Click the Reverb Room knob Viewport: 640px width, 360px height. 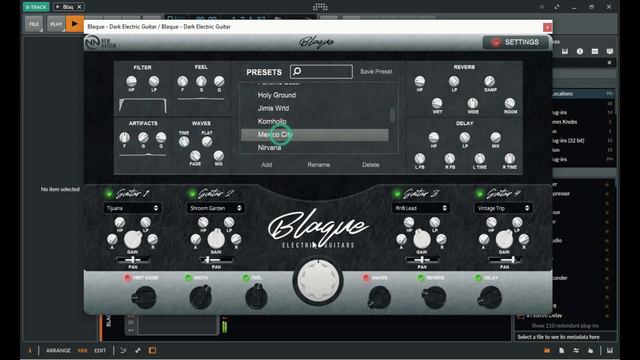tap(510, 103)
